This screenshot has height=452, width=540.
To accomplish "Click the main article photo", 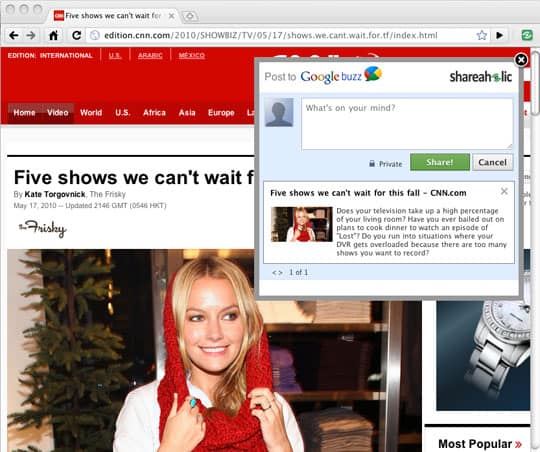I will [214, 350].
